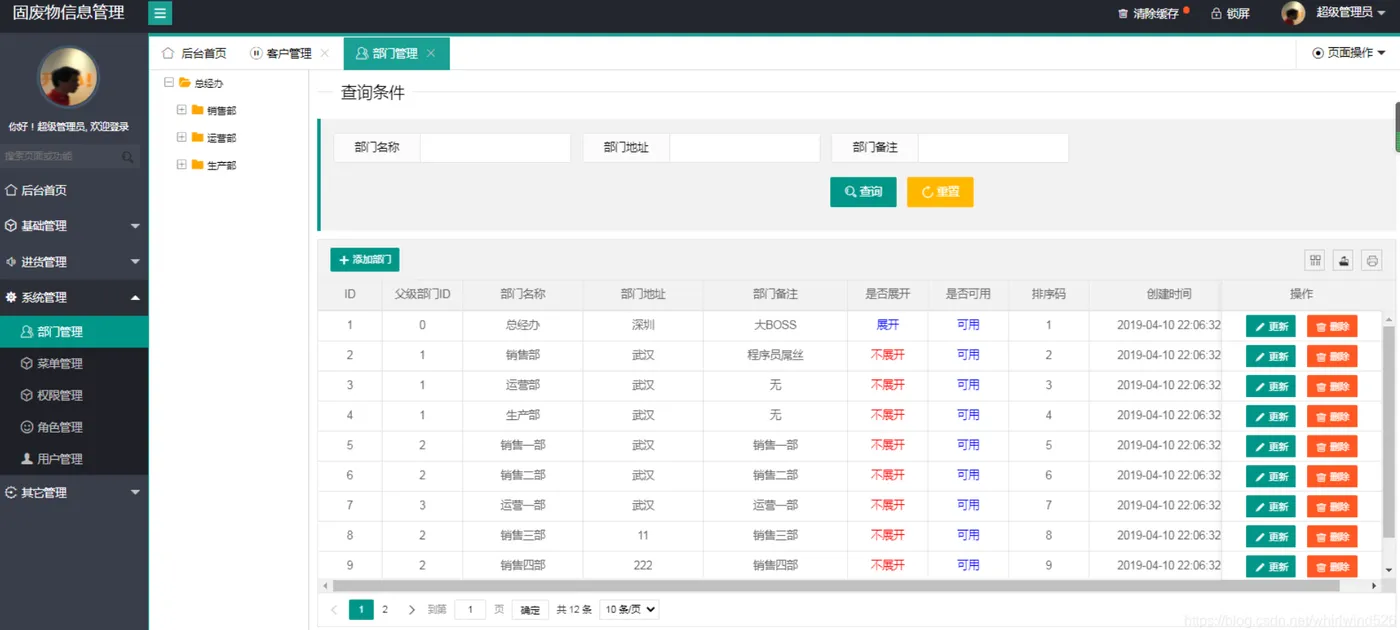Click the 总经办 folder icon in tree
This screenshot has width=1400, height=630.
click(185, 83)
